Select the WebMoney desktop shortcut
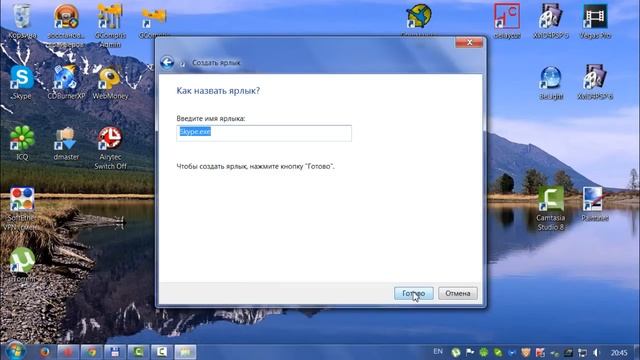The width and height of the screenshot is (640, 360). (110, 83)
